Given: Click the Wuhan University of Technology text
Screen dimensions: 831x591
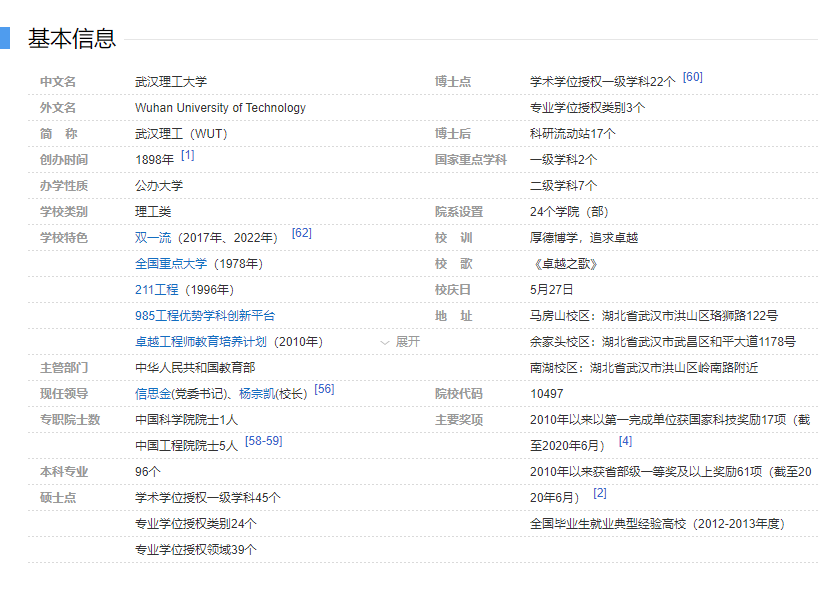Looking at the screenshot, I should tap(220, 108).
